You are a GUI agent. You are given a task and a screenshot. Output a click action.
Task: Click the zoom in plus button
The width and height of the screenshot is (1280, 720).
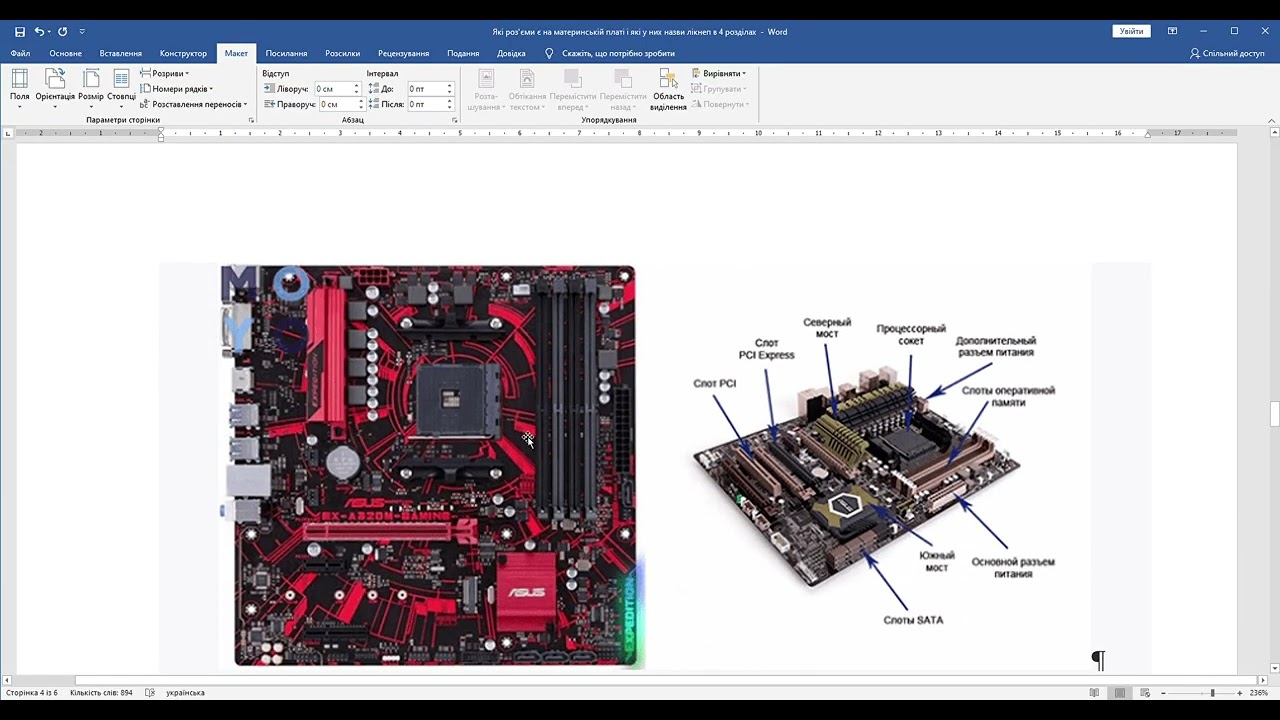tap(1240, 693)
